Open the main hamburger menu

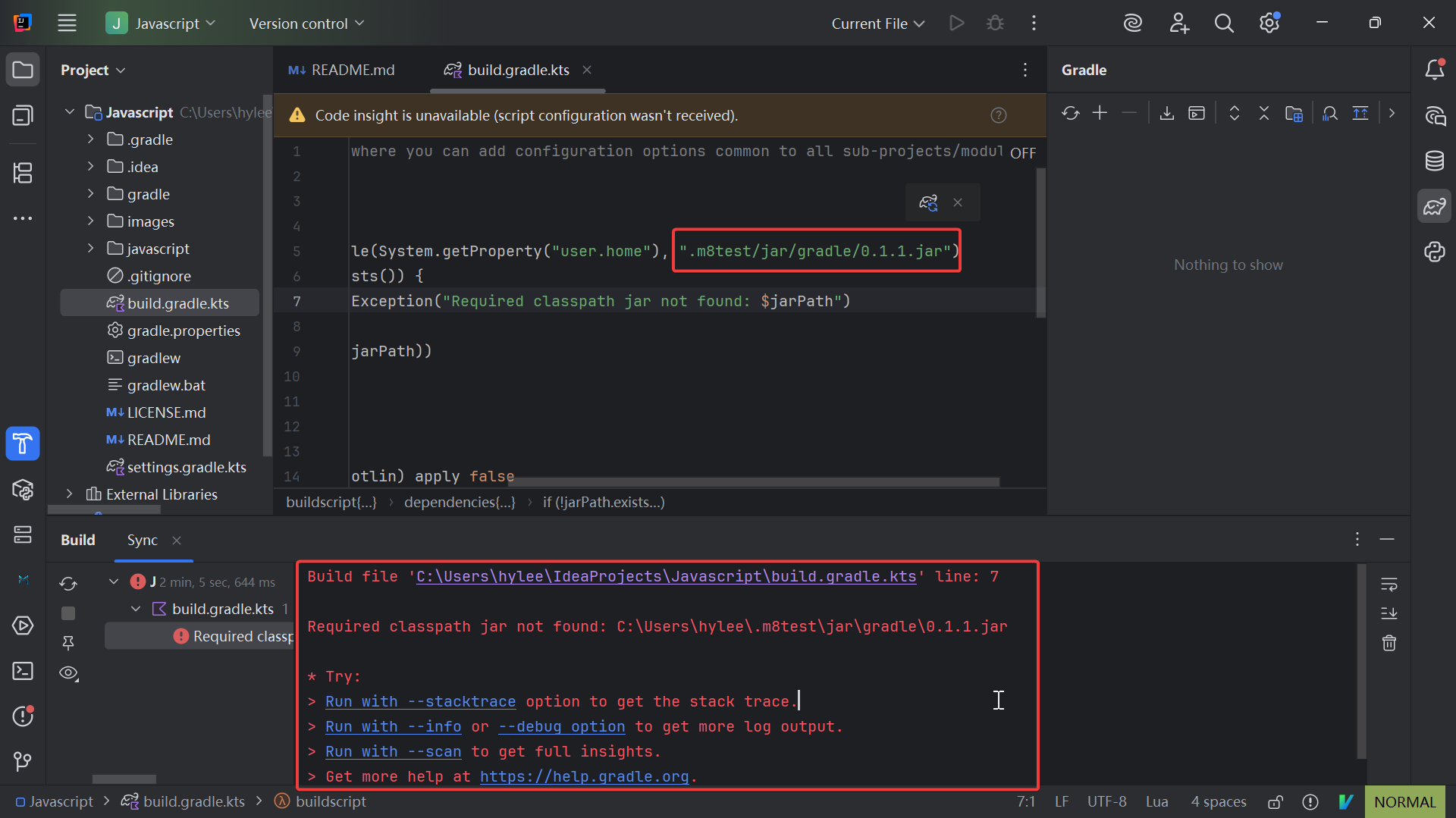67,23
